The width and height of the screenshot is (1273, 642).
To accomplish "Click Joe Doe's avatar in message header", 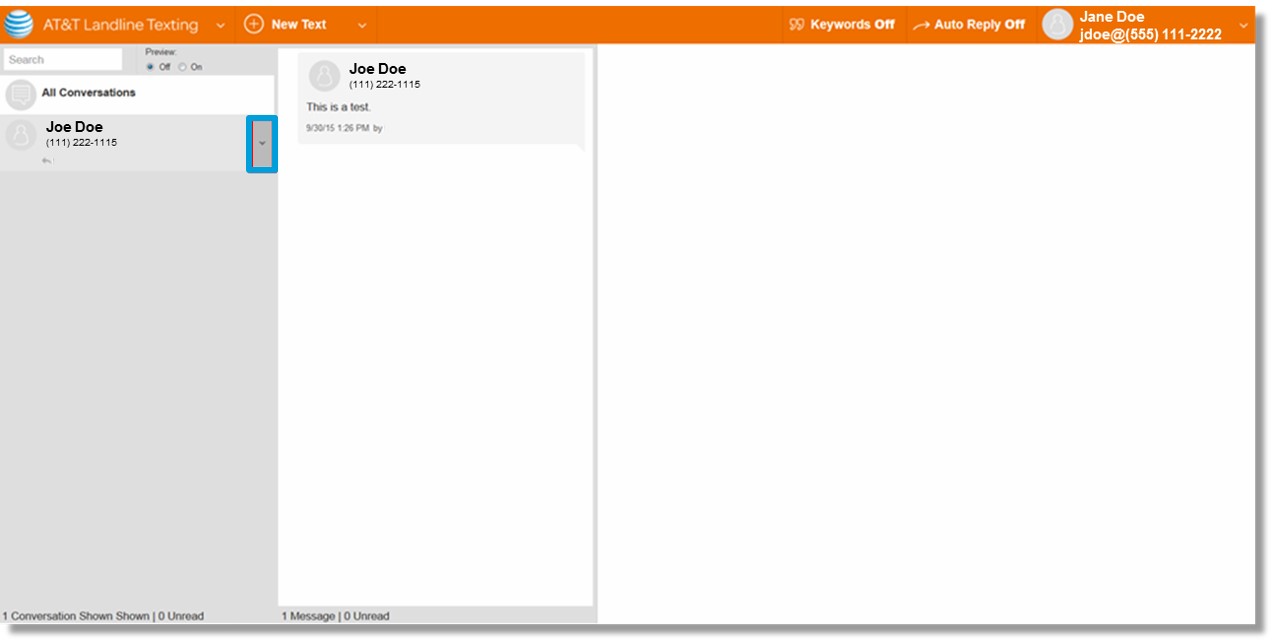I will (324, 76).
